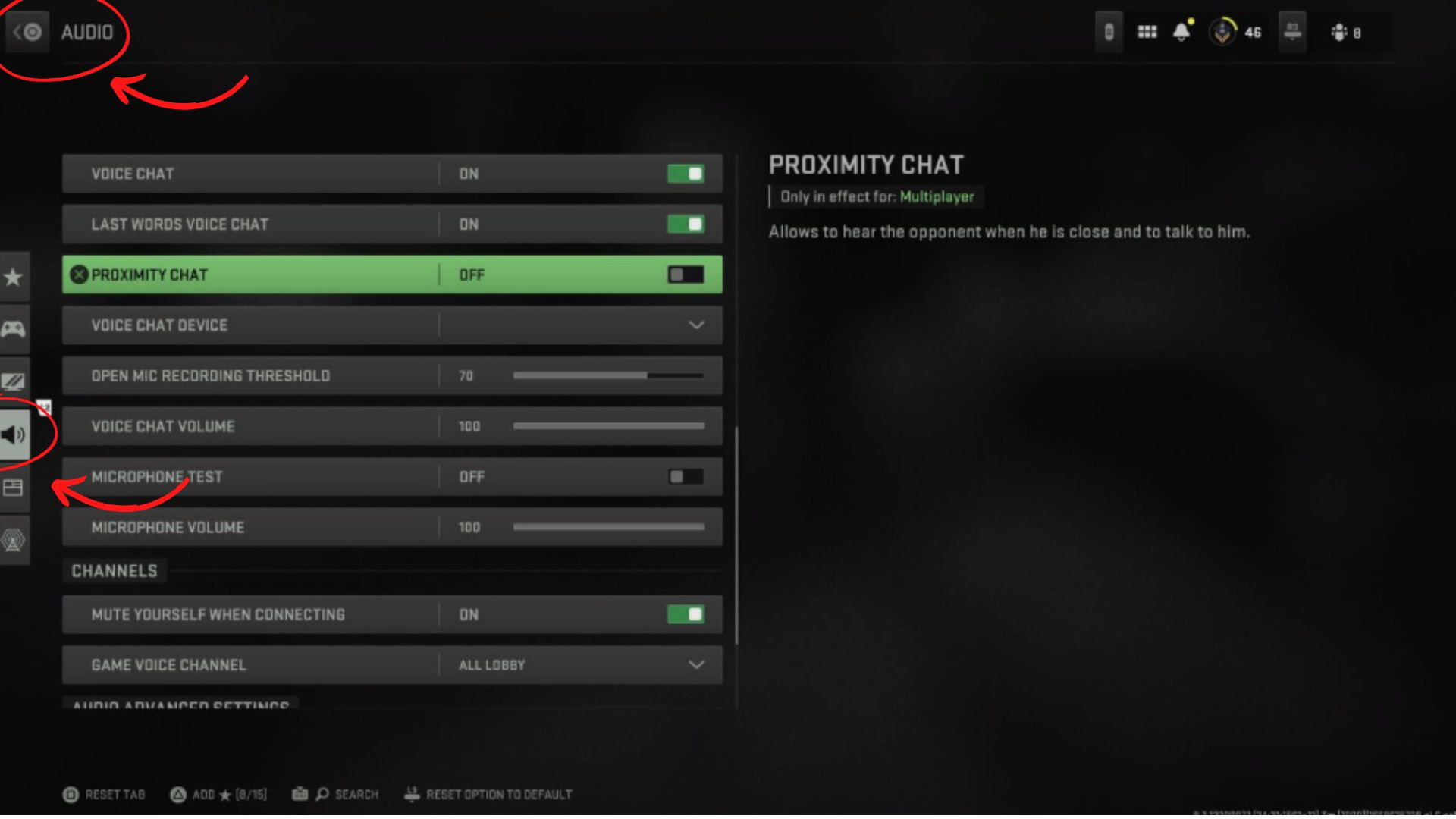Expand the Voice Chat Device dropdown

[x=697, y=325]
